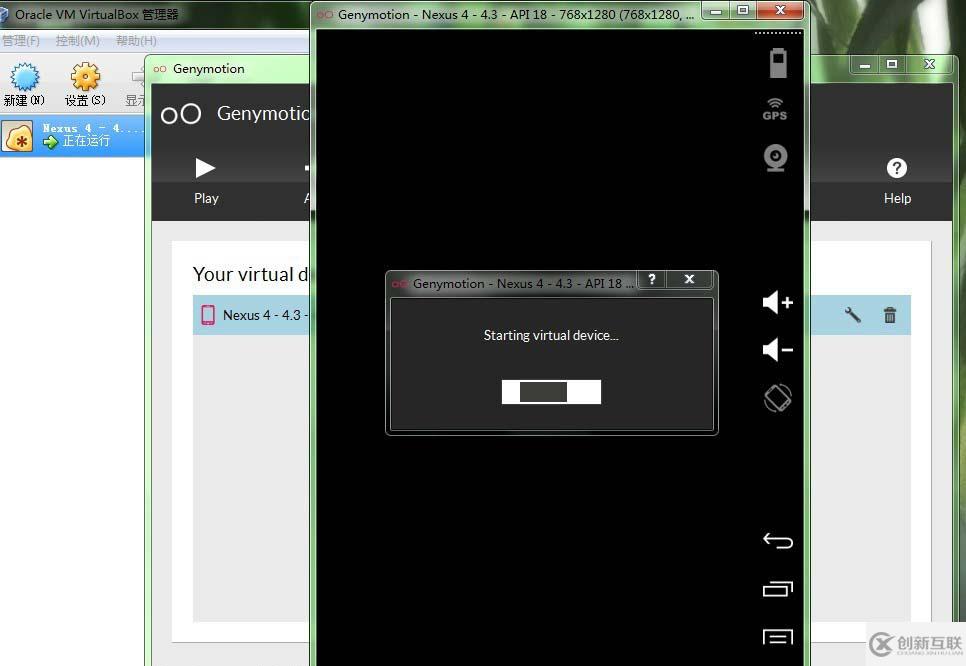The height and width of the screenshot is (666, 966).
Task: Click the Android back navigation icon
Action: pyautogui.click(x=777, y=540)
